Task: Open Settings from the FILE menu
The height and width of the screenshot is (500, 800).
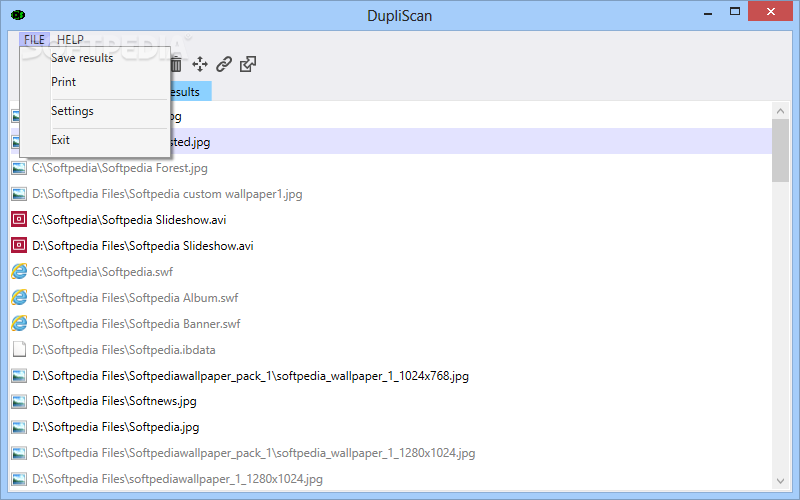Action: [x=94, y=111]
